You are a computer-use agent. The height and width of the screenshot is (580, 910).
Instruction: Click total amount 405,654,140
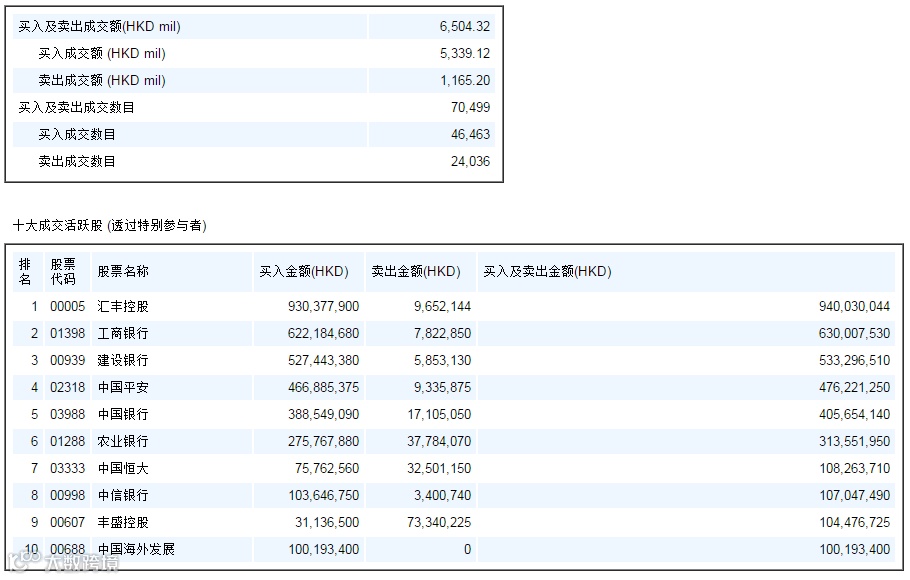coord(854,415)
